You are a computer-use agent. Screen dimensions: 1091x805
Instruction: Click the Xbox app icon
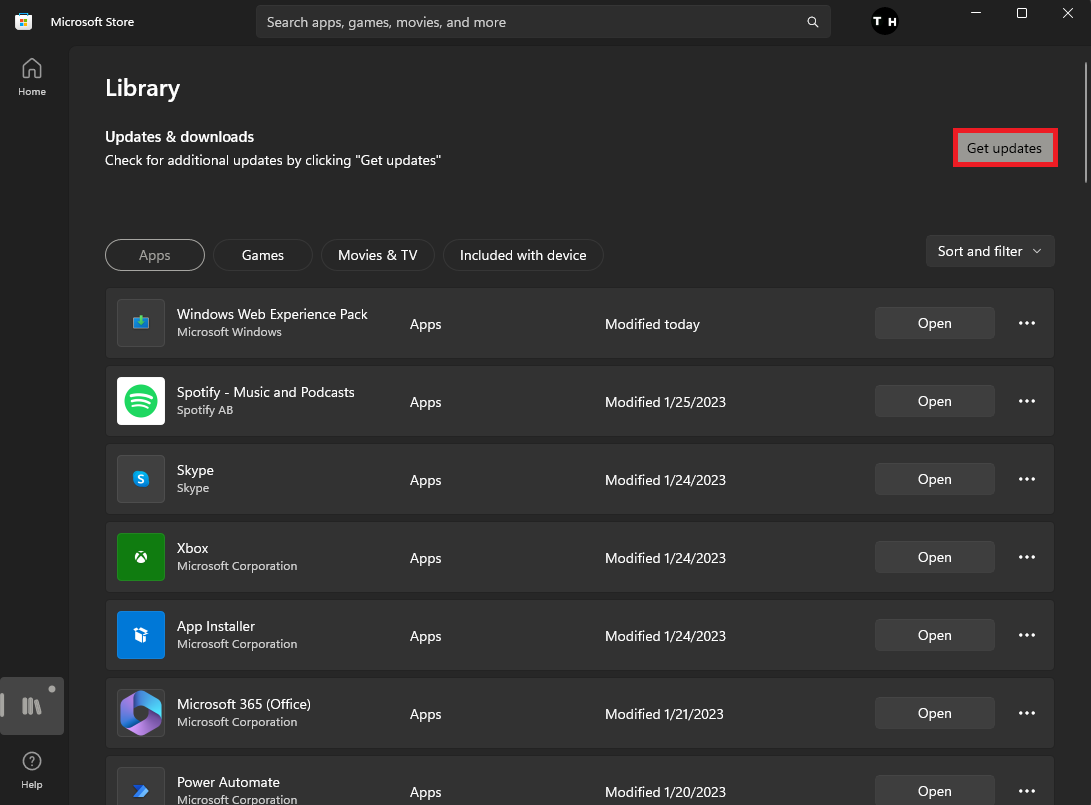[x=141, y=557]
